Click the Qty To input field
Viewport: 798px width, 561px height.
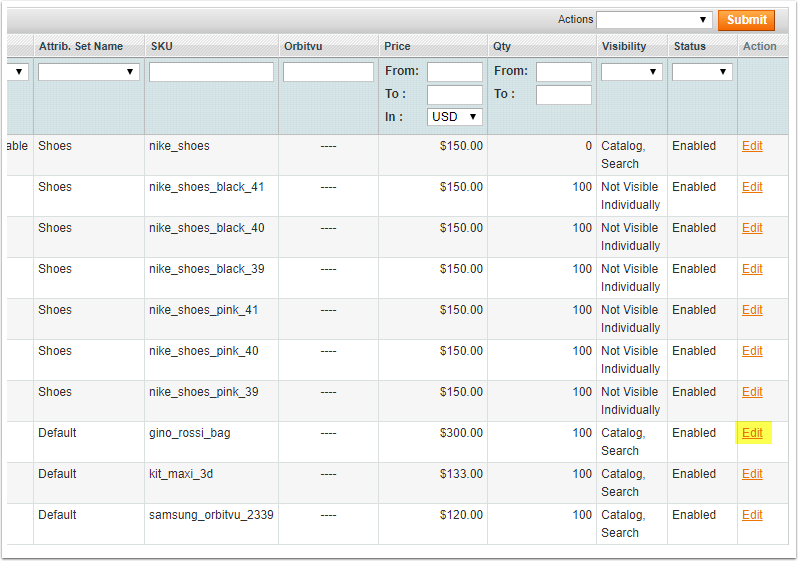pos(564,95)
